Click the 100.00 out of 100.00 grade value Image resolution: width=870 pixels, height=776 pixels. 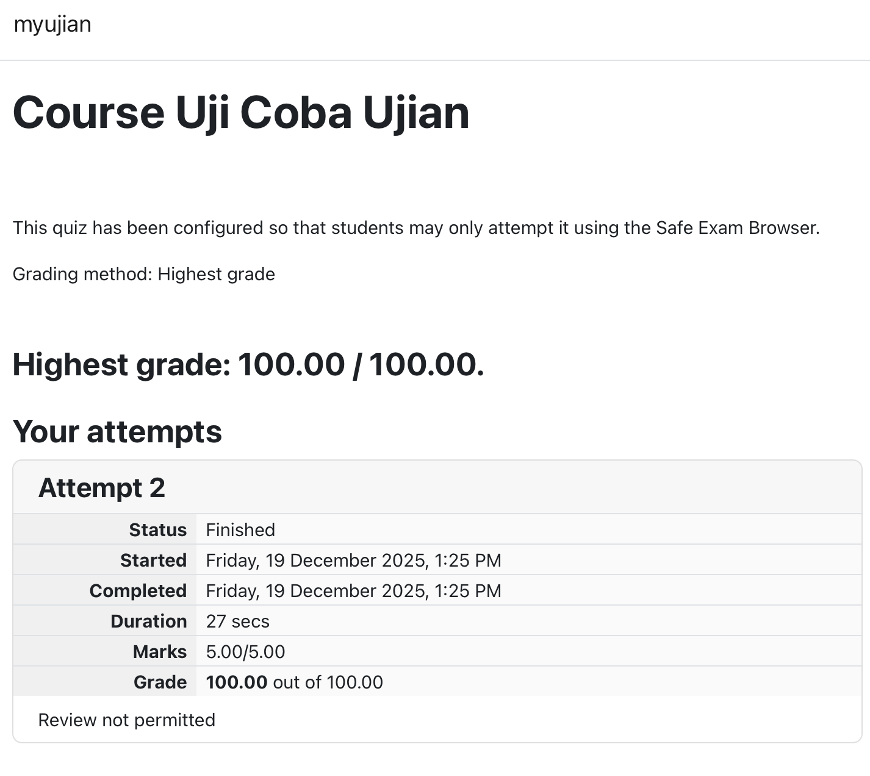pos(294,682)
